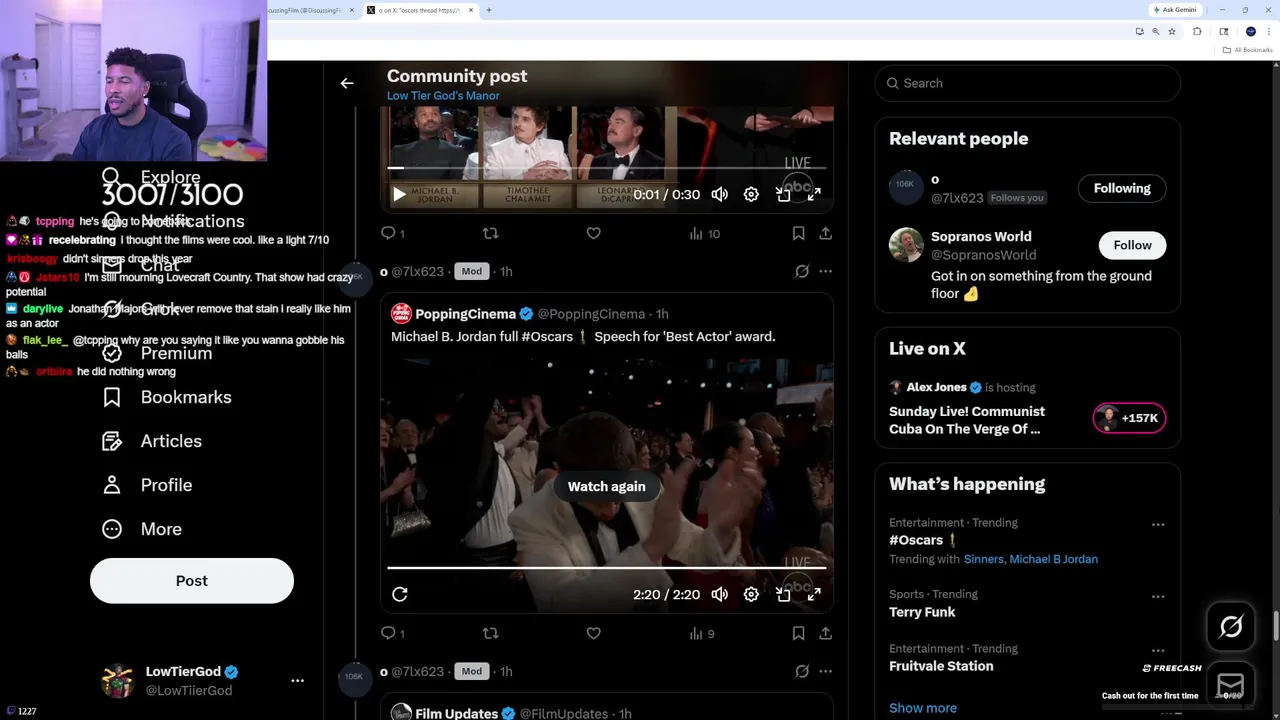
Task: Open the Chrome three-dot menu
Action: pos(1267,32)
